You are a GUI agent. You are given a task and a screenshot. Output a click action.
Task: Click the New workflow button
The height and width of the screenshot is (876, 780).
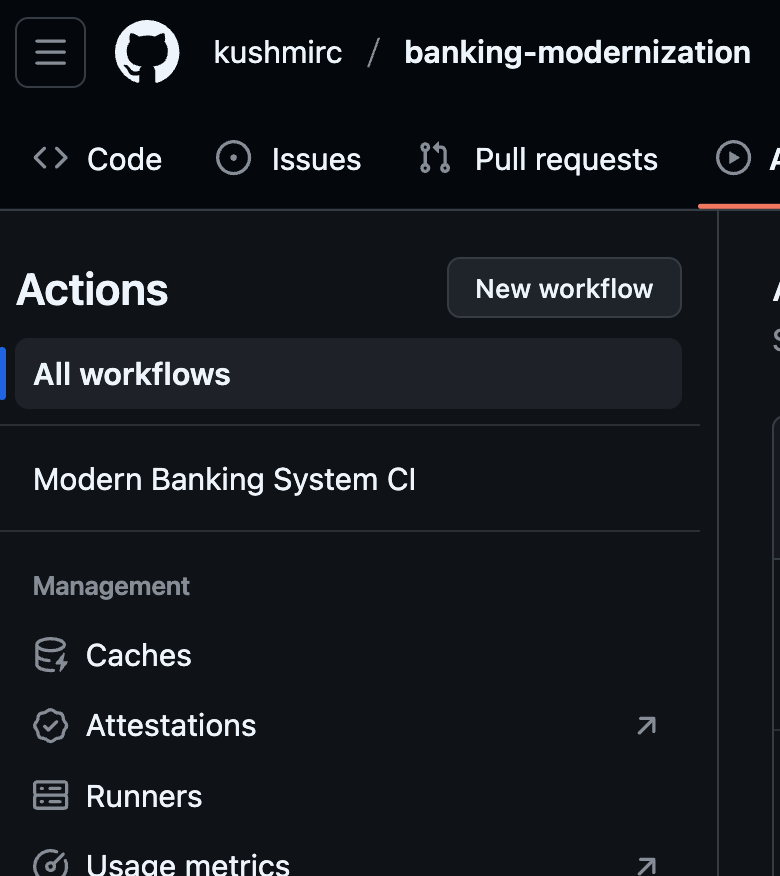[564, 288]
